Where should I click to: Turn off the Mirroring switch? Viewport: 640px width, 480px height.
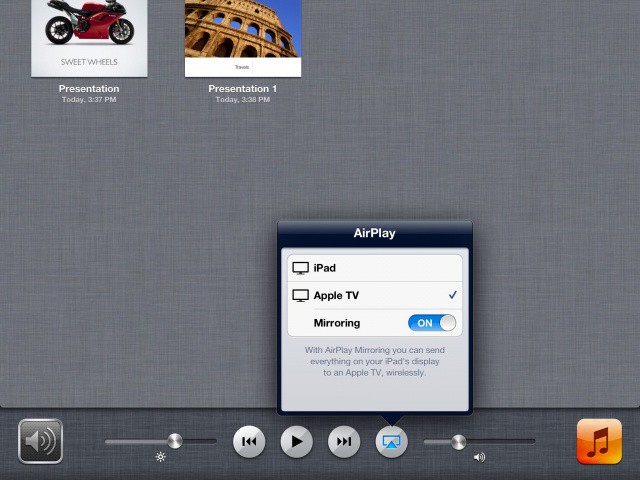(431, 323)
